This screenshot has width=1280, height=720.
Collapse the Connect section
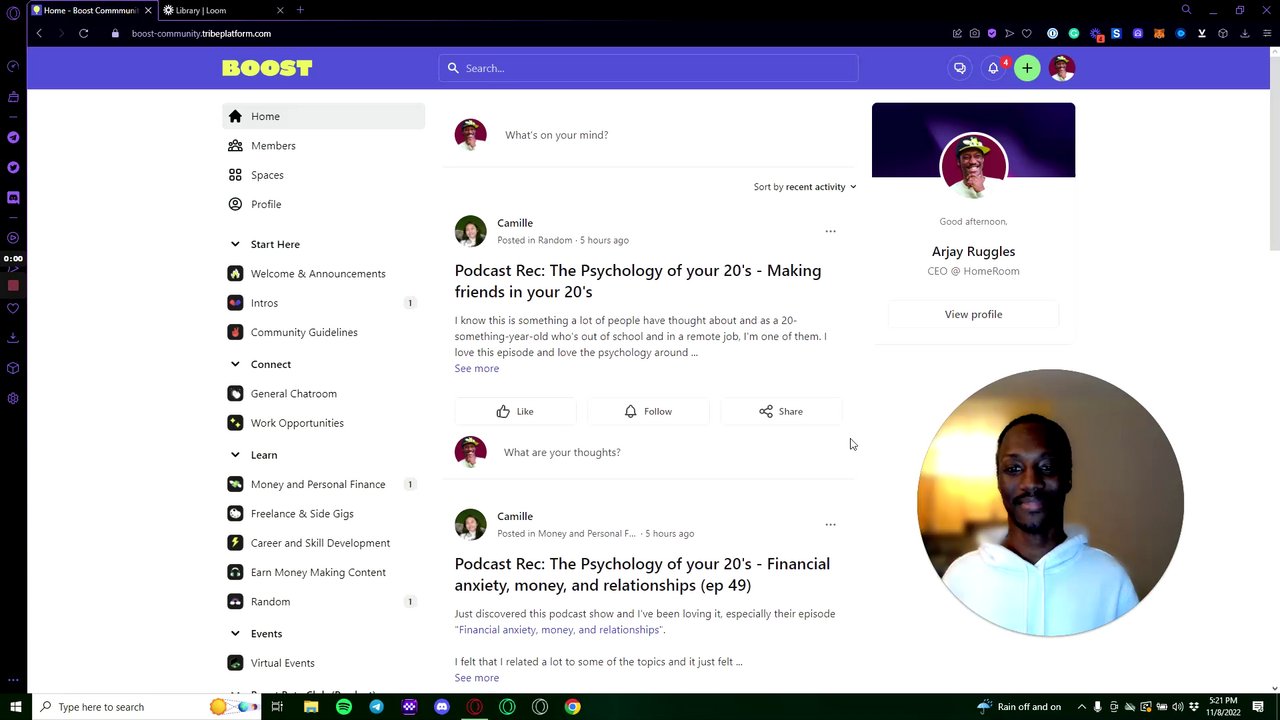(235, 364)
